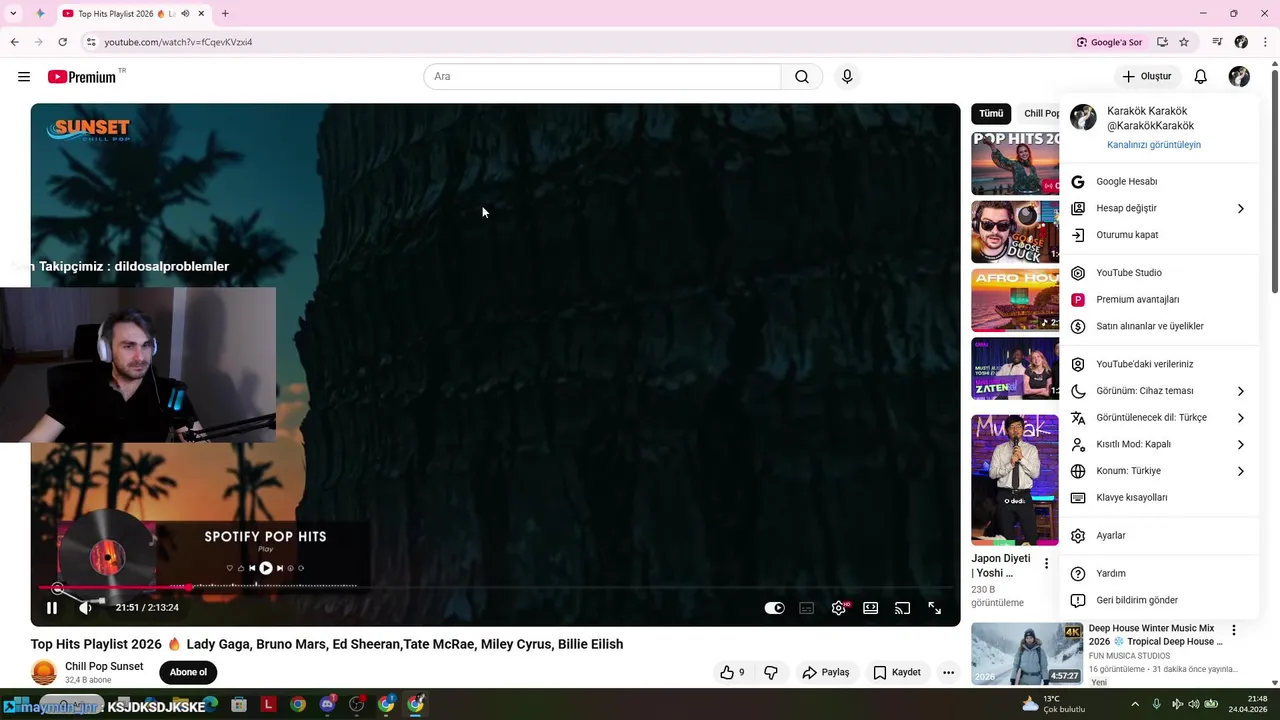Open more actions under video
Viewport: 1280px width, 720px height.
click(x=948, y=673)
